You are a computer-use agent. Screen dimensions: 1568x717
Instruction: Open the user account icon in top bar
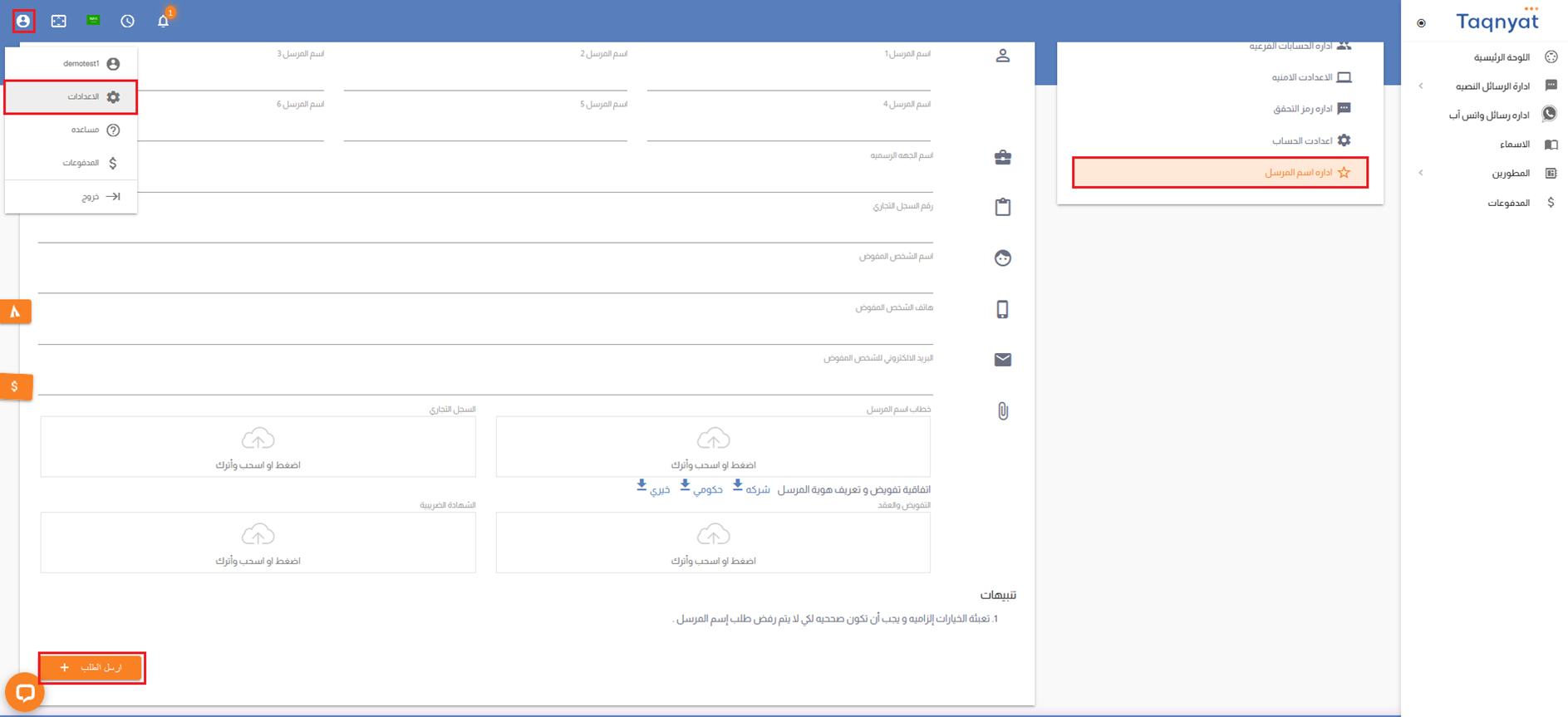[x=23, y=21]
